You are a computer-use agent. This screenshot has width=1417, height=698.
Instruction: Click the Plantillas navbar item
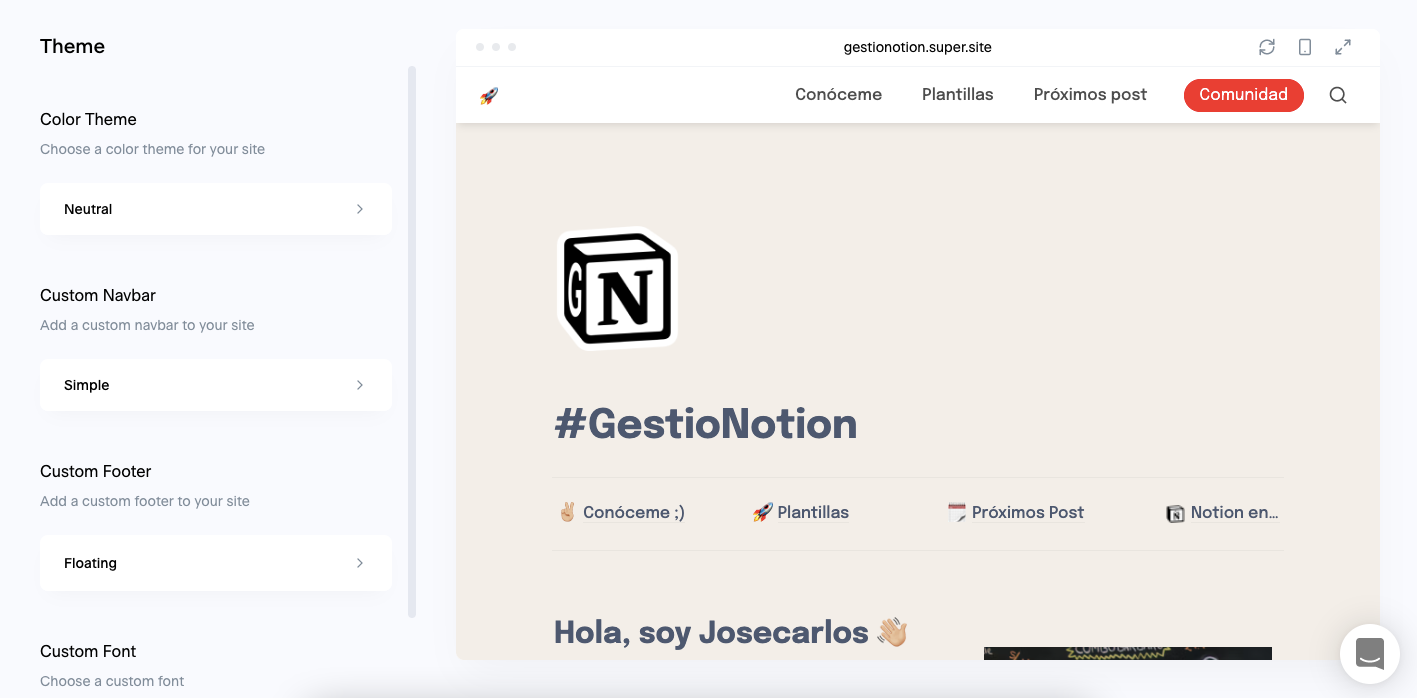click(x=958, y=95)
